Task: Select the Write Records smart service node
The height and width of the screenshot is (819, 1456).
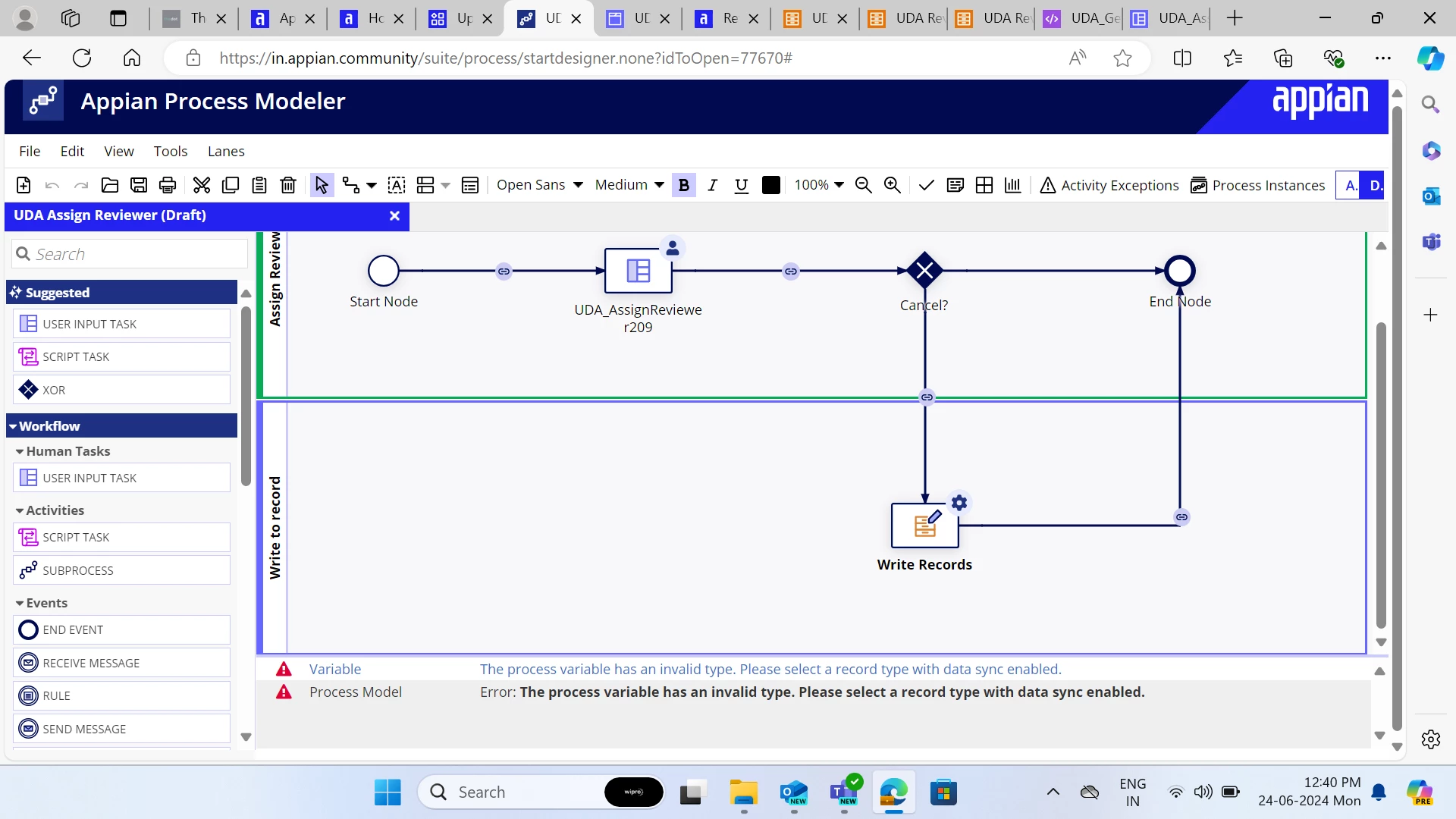Action: tap(924, 526)
